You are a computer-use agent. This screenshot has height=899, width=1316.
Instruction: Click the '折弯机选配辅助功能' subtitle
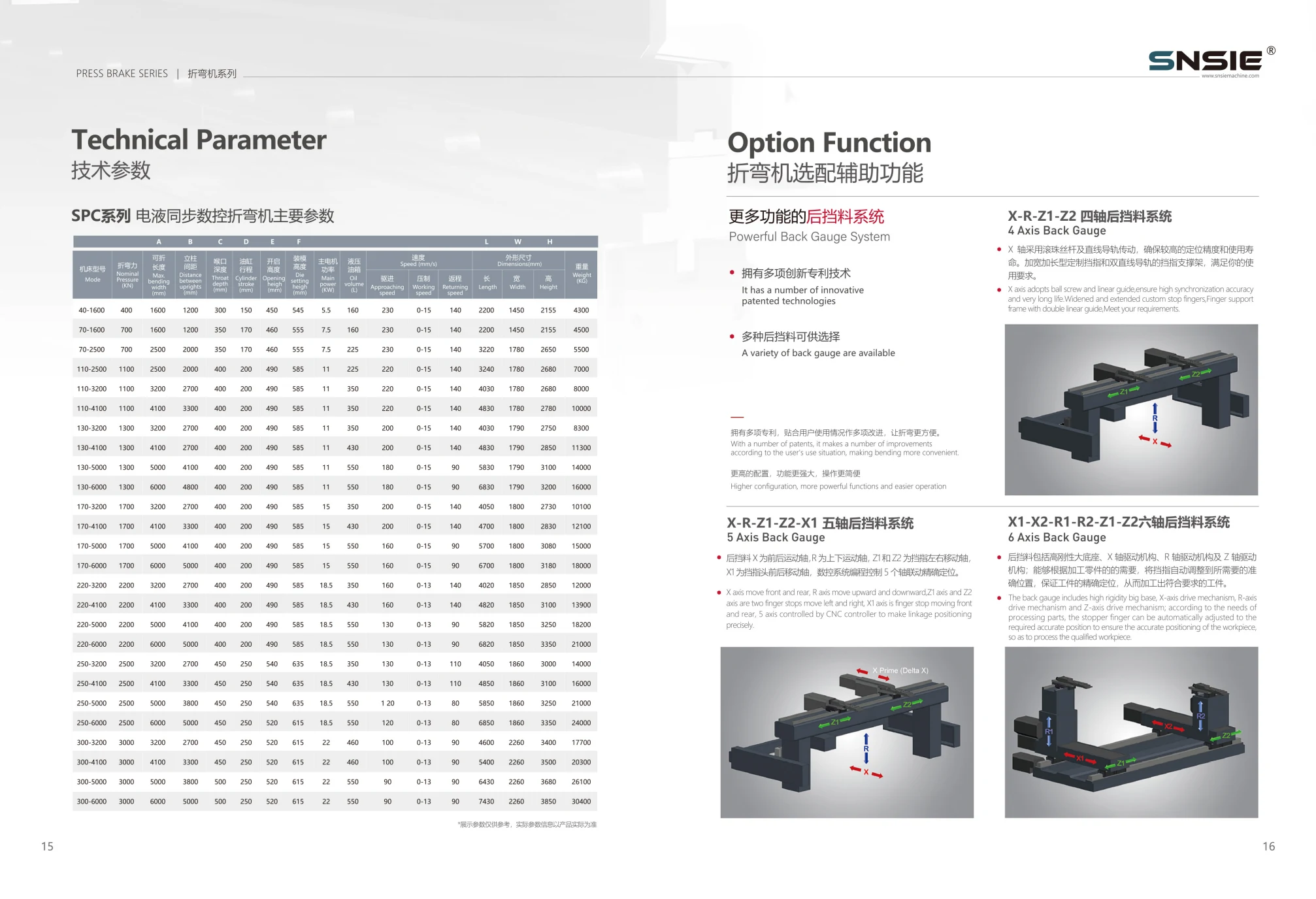tap(825, 173)
